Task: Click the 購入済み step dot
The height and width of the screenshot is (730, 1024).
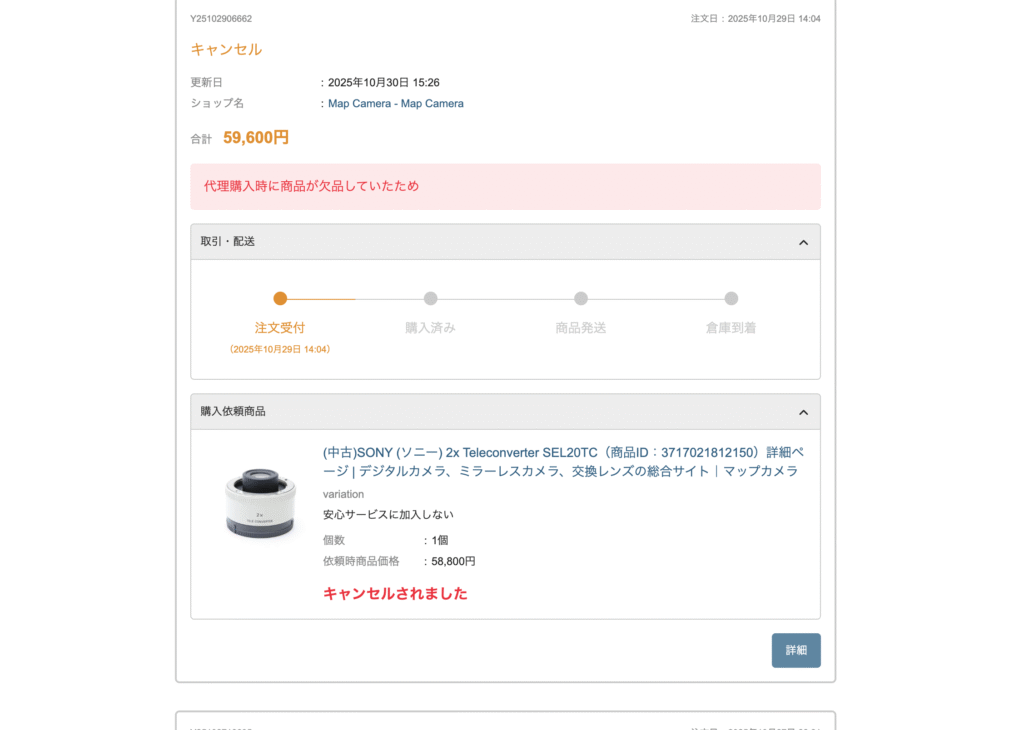Action: [430, 298]
